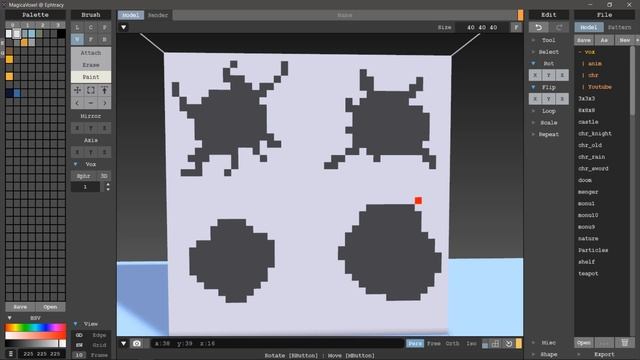
Task: Switch to the Model tab above viewport
Action: 131,15
